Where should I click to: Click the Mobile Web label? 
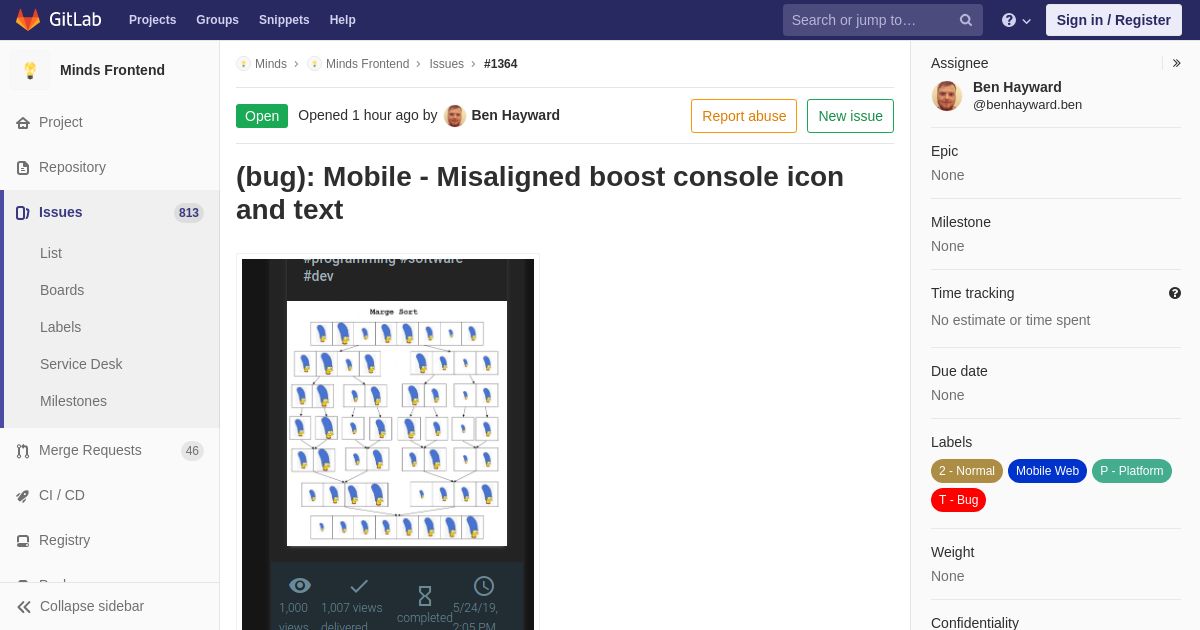pos(1047,471)
